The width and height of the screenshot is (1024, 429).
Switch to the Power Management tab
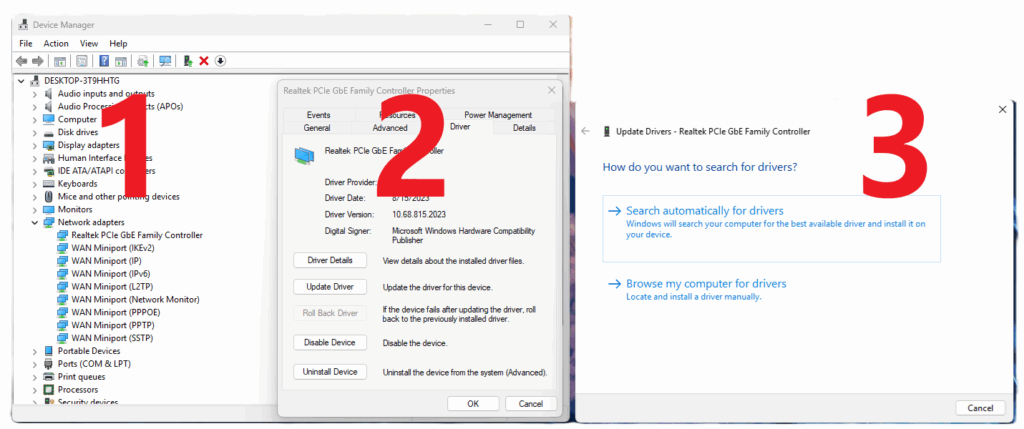pos(498,115)
